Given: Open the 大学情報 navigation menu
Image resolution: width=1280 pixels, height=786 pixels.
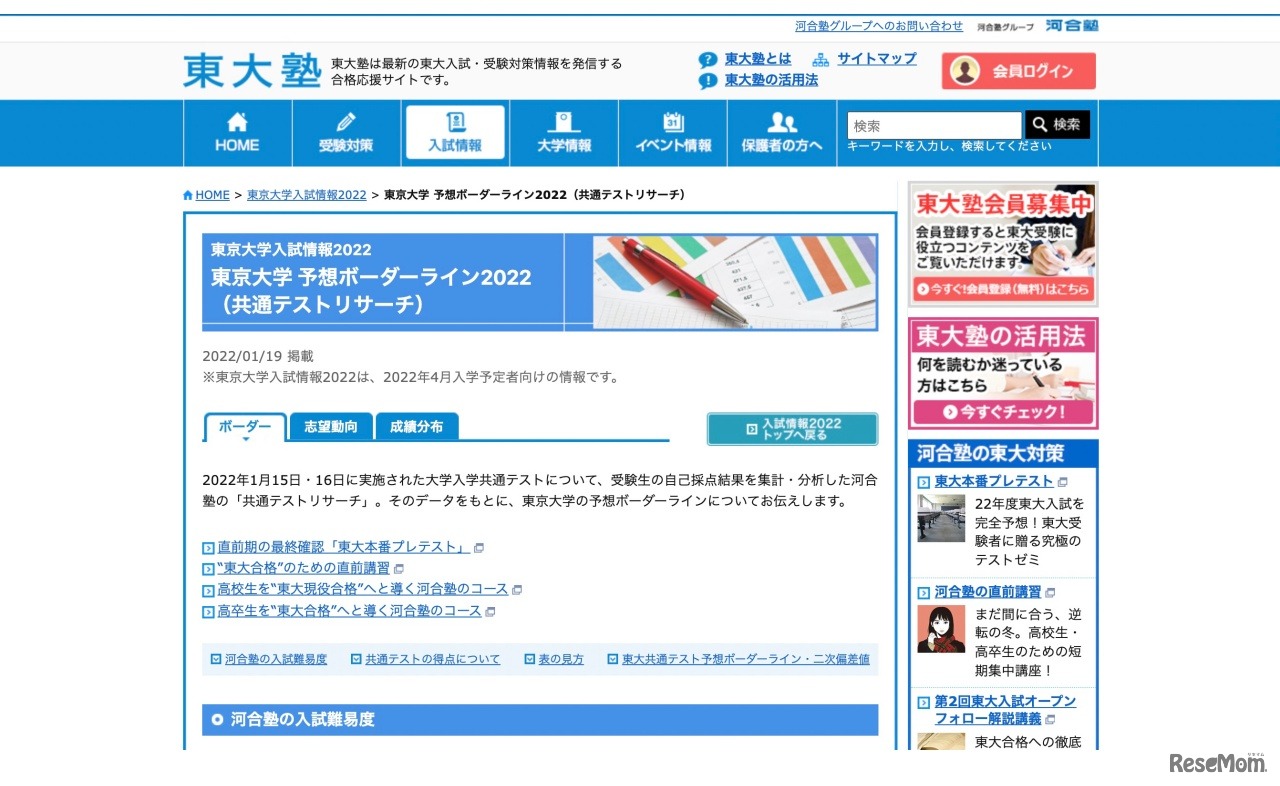Looking at the screenshot, I should click(564, 133).
